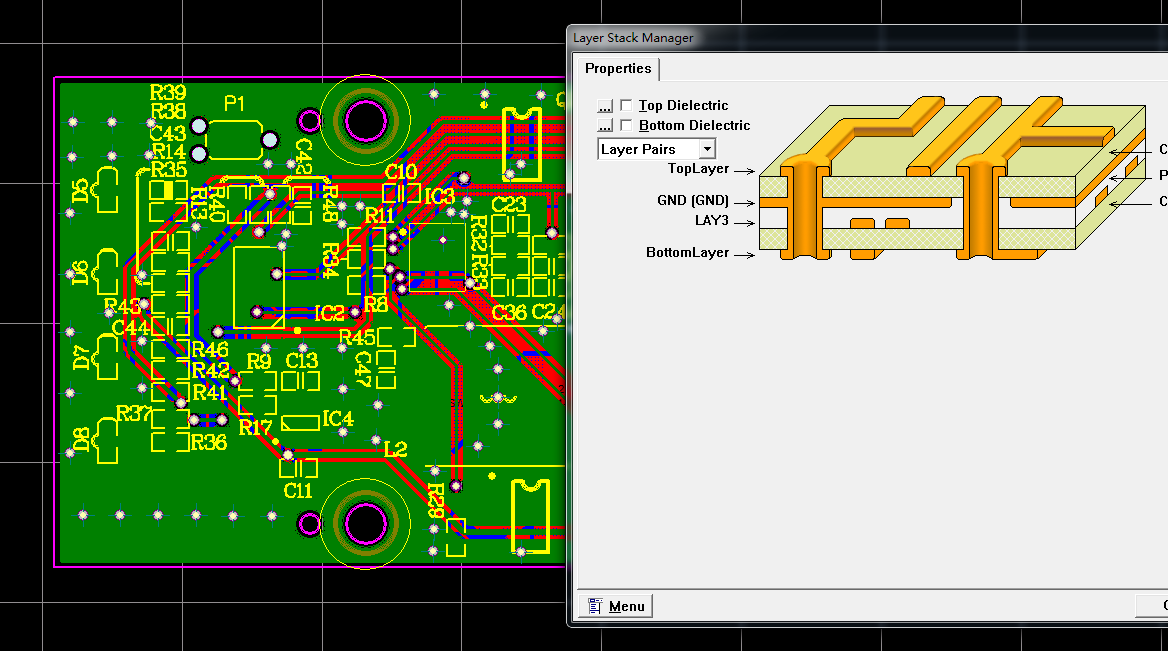Open Bottom Dielectric properties with ellipsis button
This screenshot has width=1168, height=651.
coord(604,126)
